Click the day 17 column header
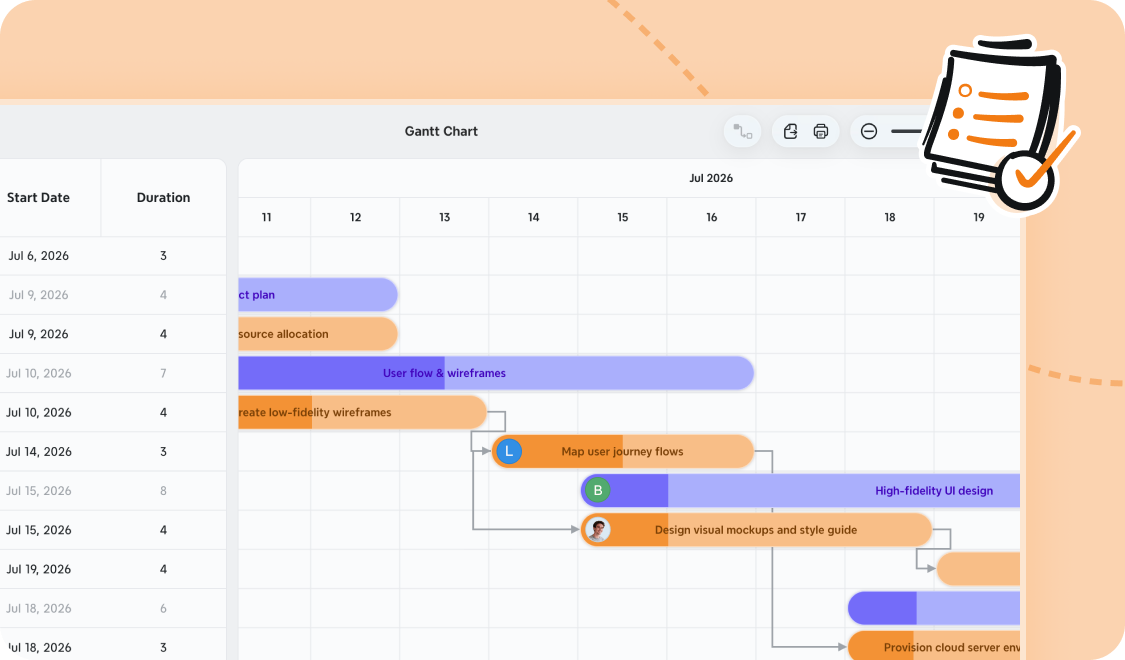The width and height of the screenshot is (1125, 660). click(x=801, y=217)
